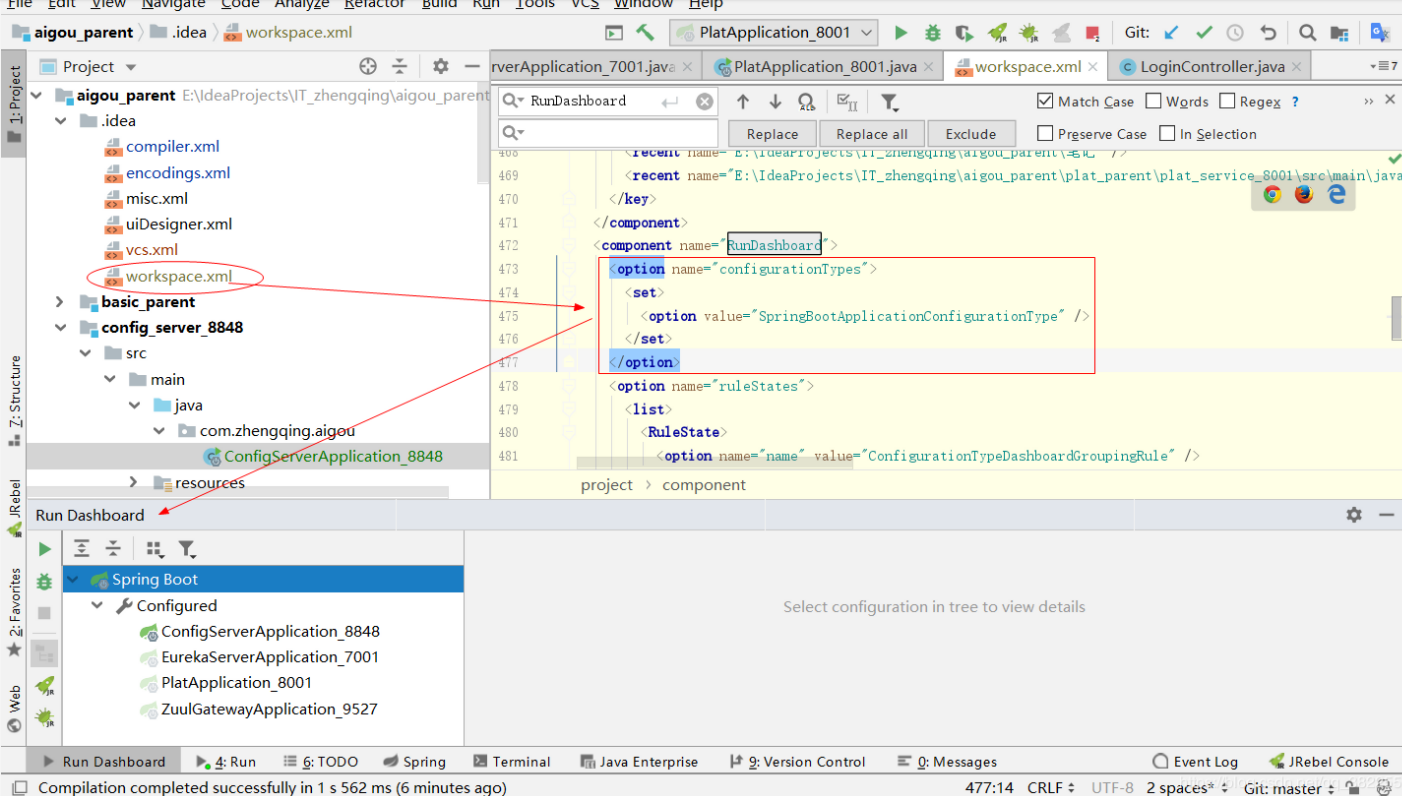Run with Coverage toolbar icon
The width and height of the screenshot is (1402, 796).
pos(964,32)
